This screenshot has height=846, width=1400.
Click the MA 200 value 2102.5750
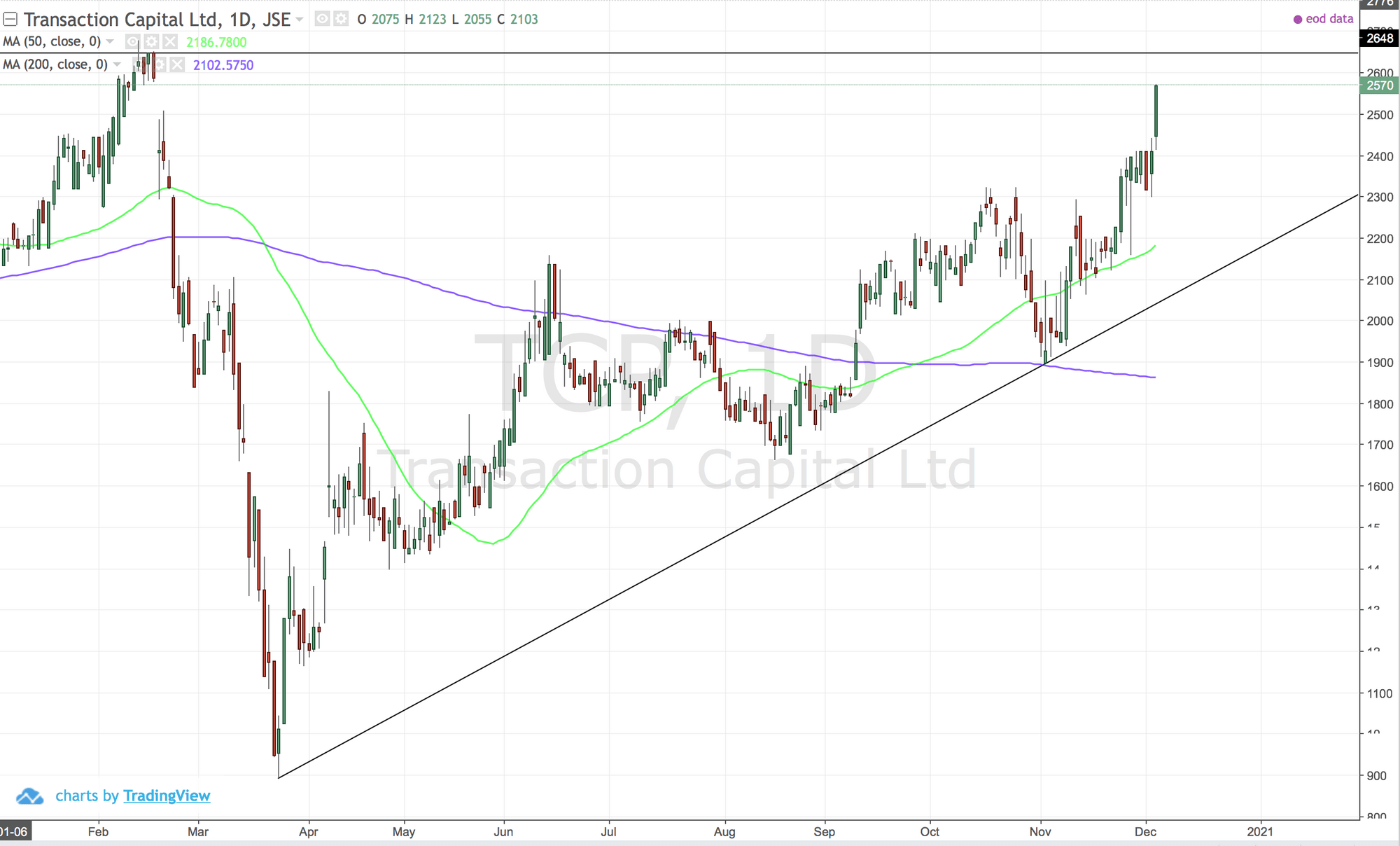(x=223, y=65)
